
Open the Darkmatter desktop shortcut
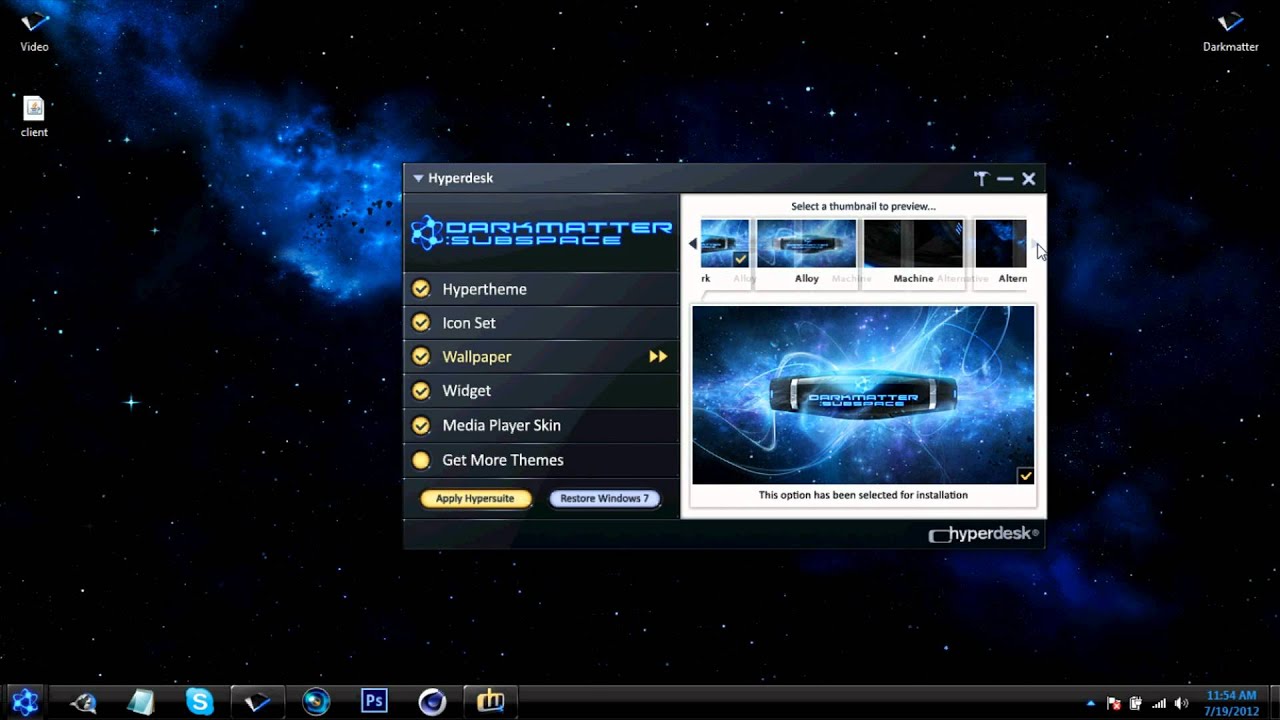coord(1230,30)
